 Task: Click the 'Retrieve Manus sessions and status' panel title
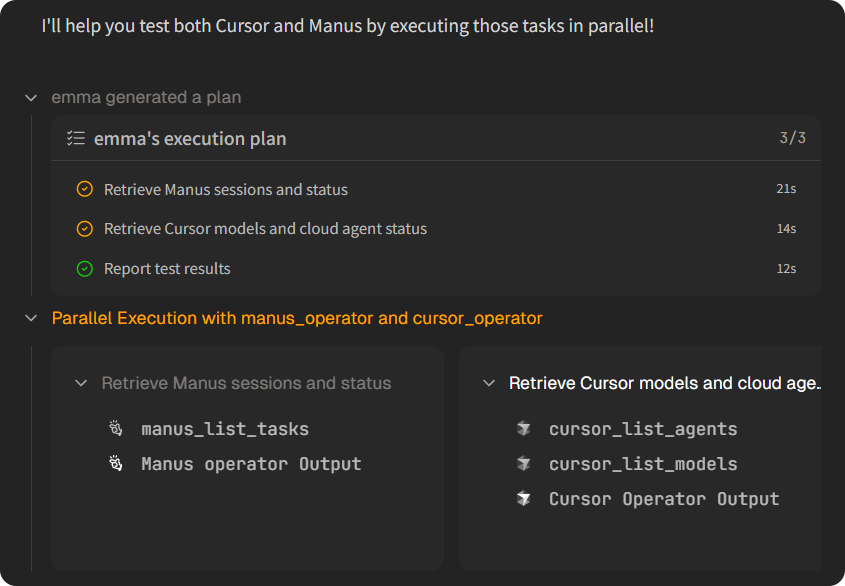click(x=246, y=383)
